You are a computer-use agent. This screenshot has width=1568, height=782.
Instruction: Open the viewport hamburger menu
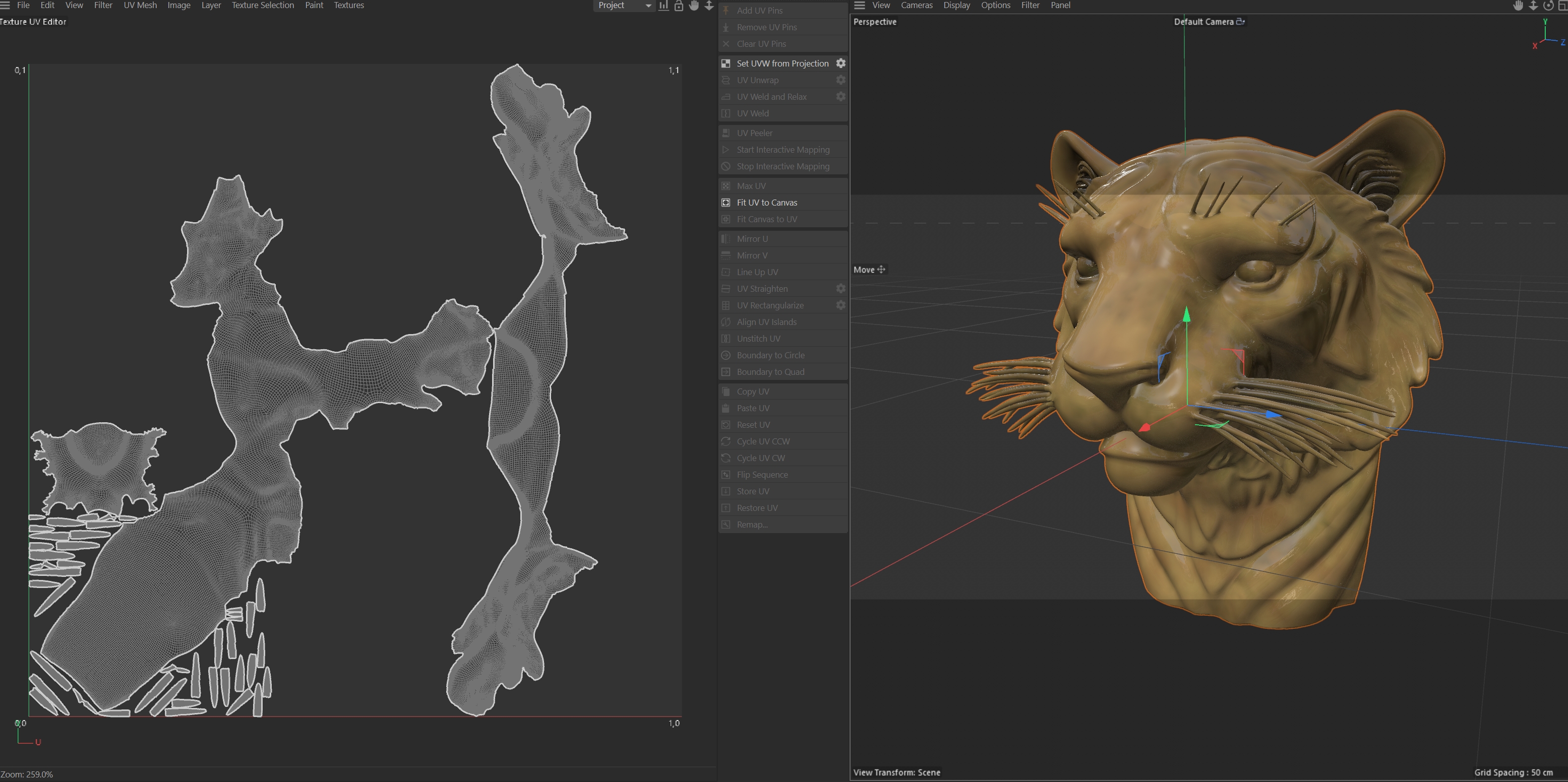[x=860, y=6]
